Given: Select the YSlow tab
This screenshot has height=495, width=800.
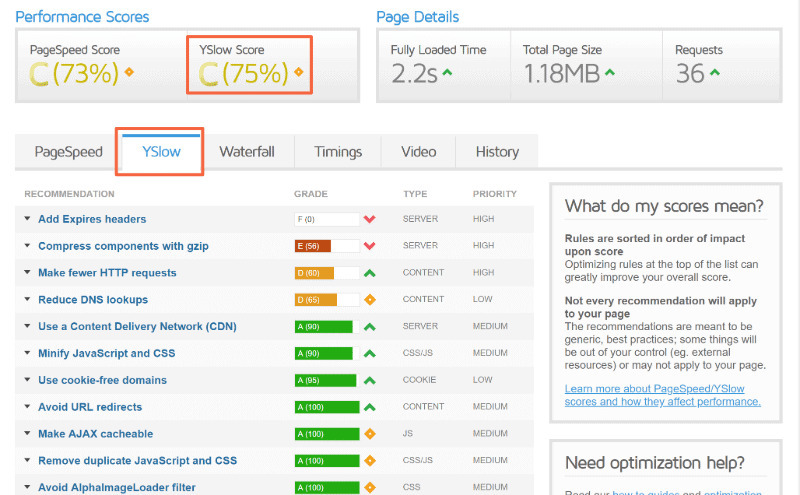Looking at the screenshot, I should 161,152.
